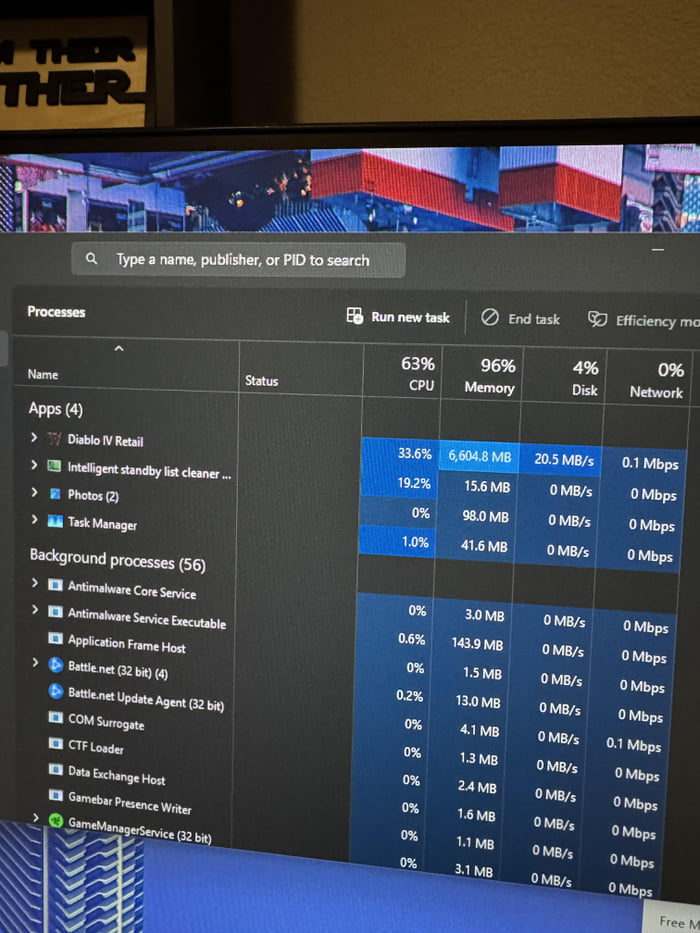Sort processes by CPU column
700x933 pixels.
[419, 374]
